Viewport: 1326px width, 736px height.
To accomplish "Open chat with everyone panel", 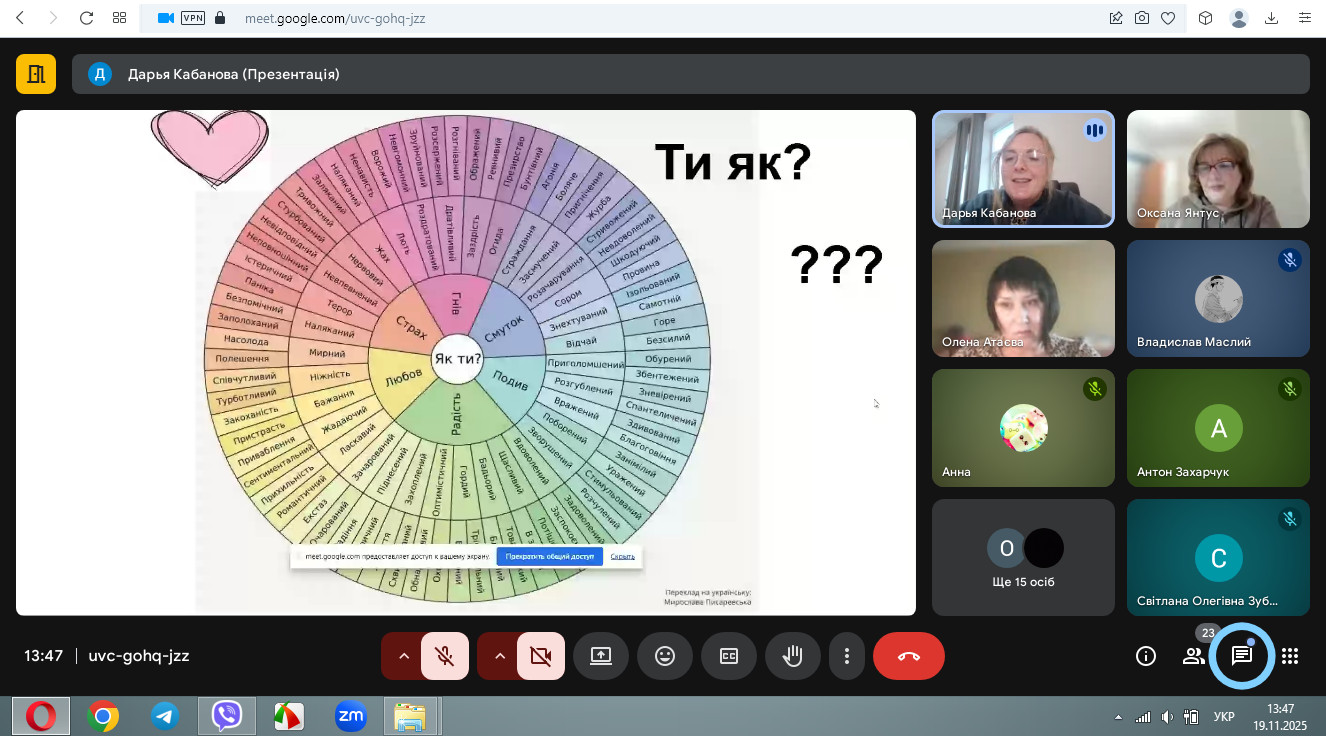I will (1241, 656).
